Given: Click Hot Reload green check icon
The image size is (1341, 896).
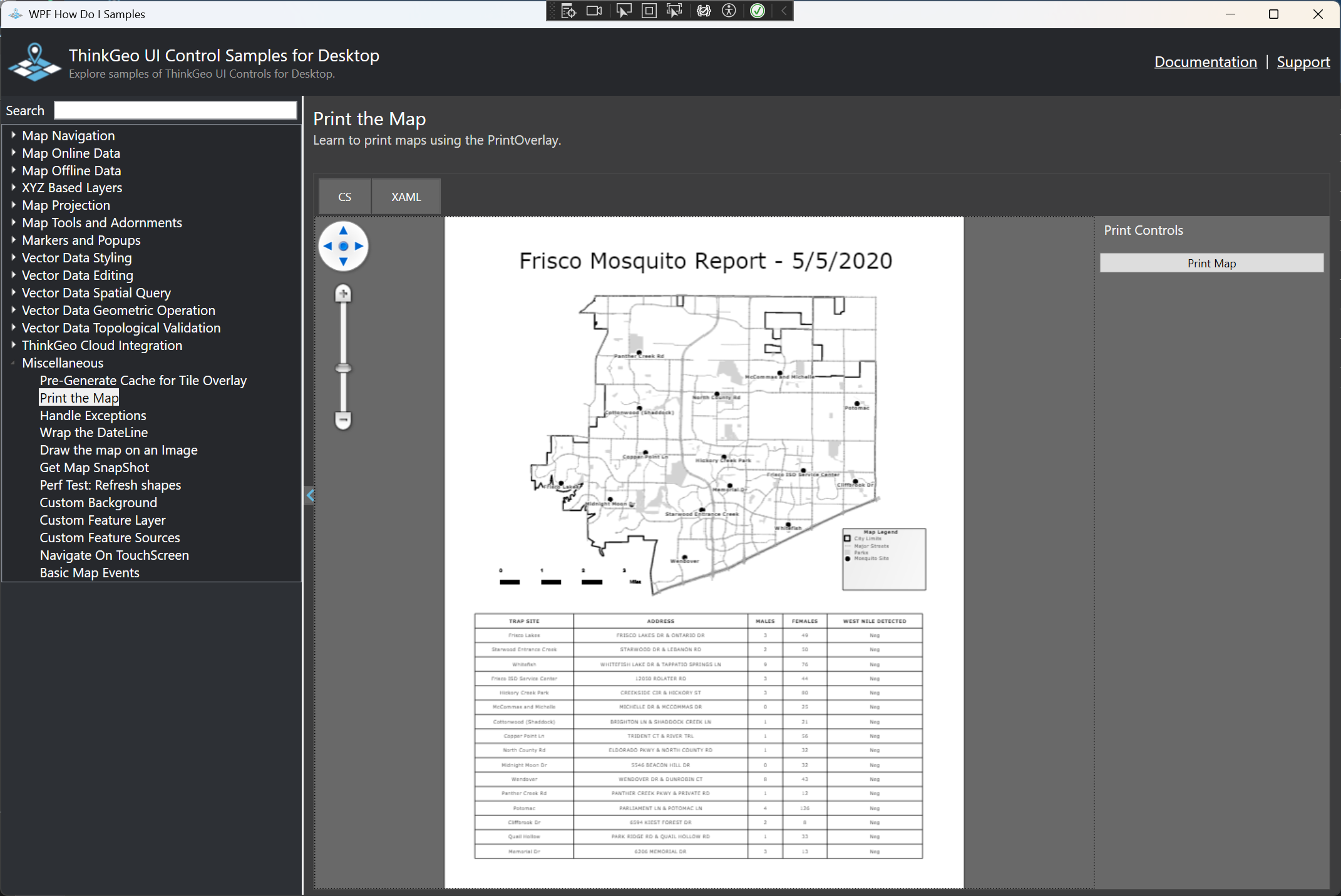Looking at the screenshot, I should point(758,11).
